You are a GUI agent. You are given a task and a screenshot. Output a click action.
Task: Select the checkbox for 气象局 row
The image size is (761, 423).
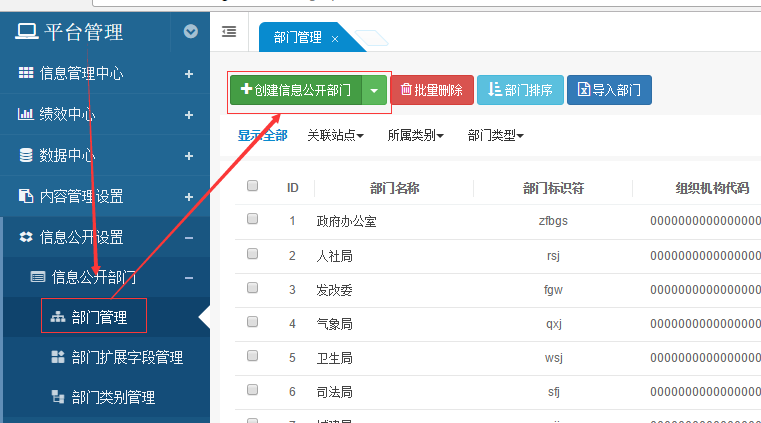[x=252, y=321]
